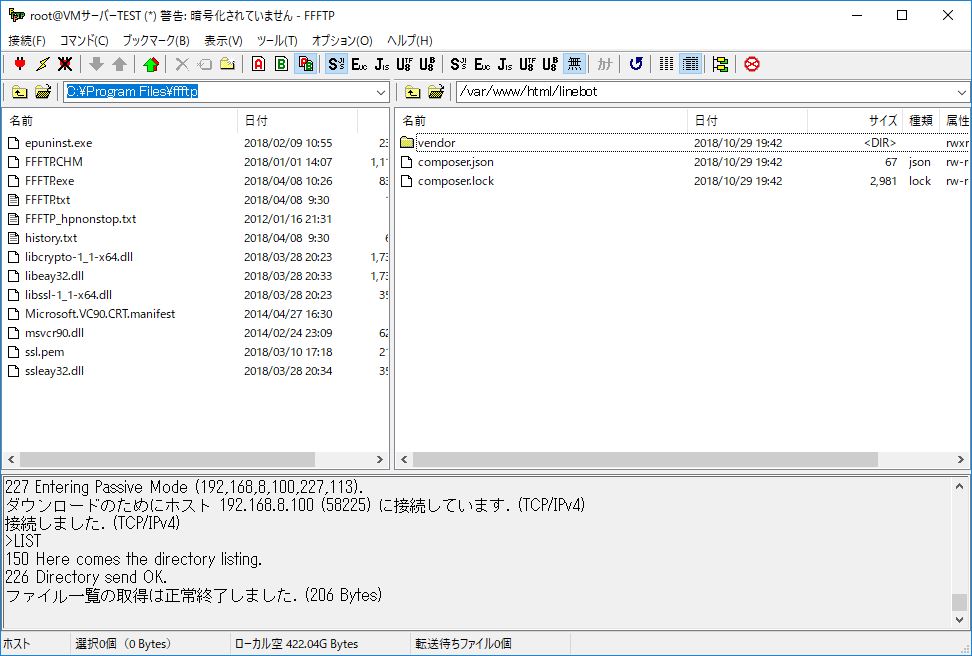Toggle automatic transfer mode detection
972x656 pixels.
point(308,63)
